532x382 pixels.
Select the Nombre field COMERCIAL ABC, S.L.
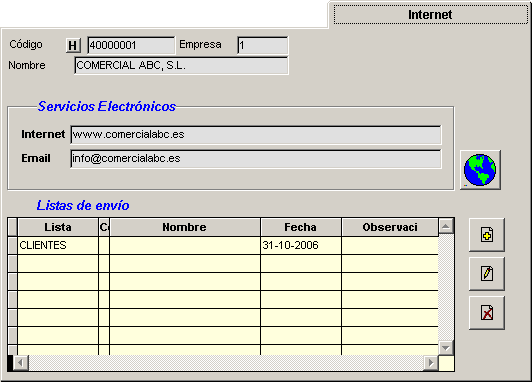point(181,65)
